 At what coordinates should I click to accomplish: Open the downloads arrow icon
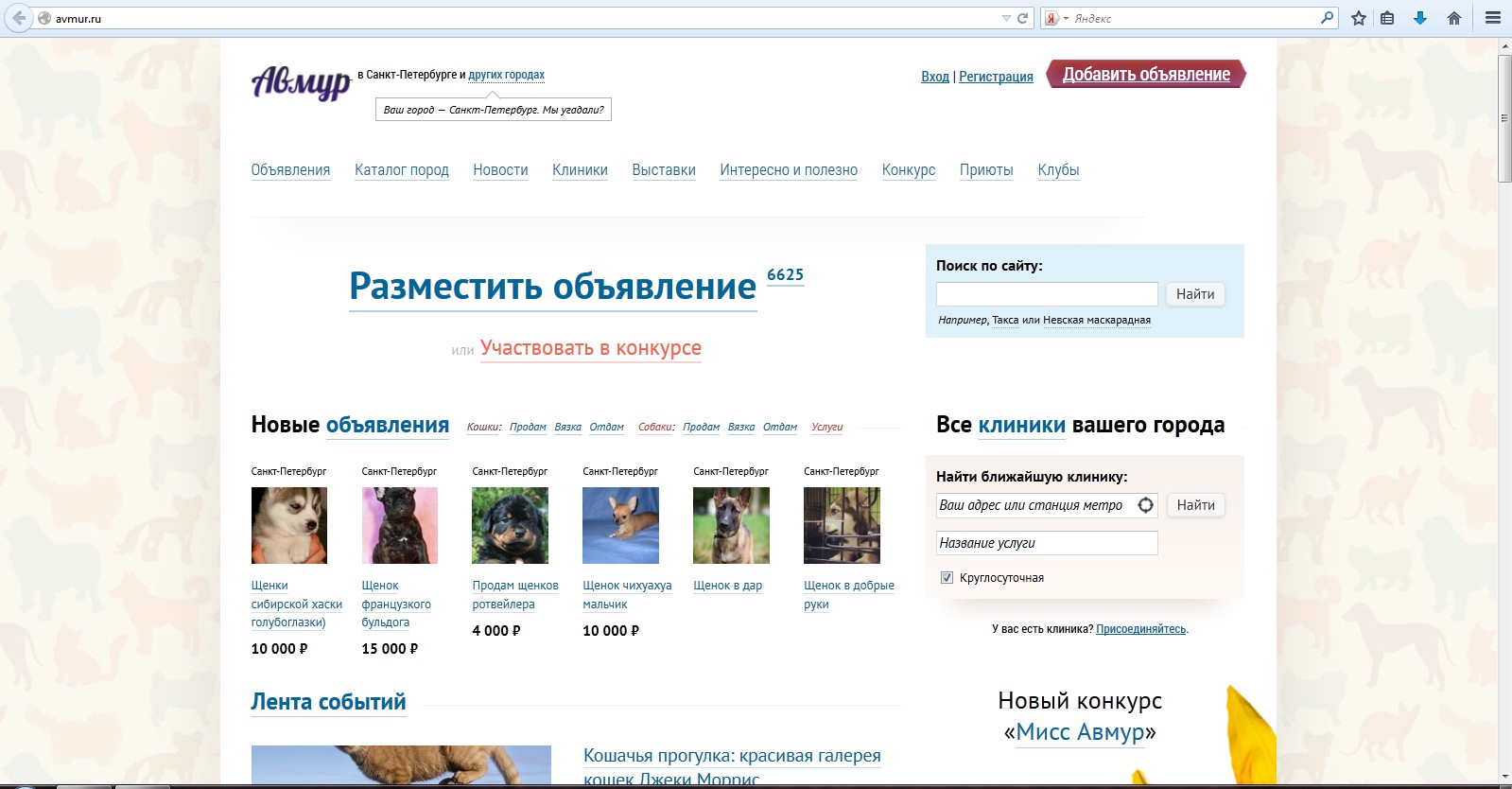[1420, 18]
